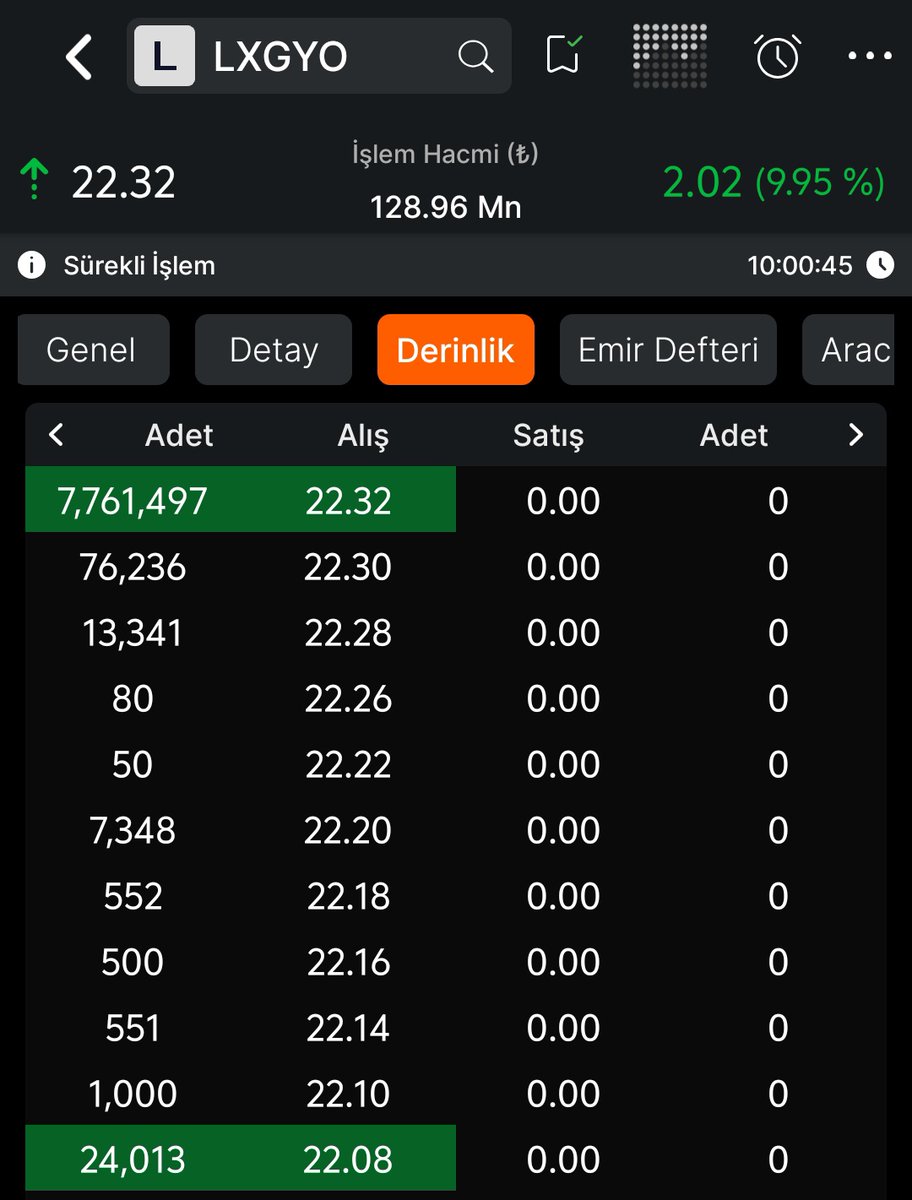Screen dimensions: 912x1200
Task: Select the quantity 50 cell
Action: click(x=132, y=765)
